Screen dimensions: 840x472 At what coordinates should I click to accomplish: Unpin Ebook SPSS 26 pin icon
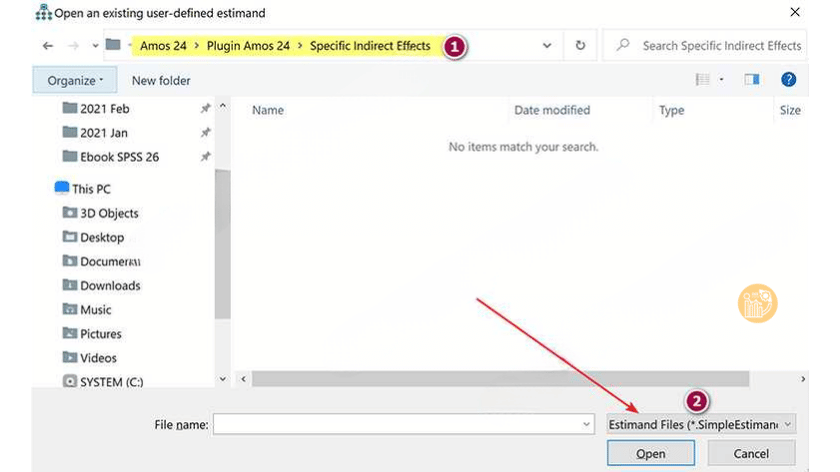205,156
